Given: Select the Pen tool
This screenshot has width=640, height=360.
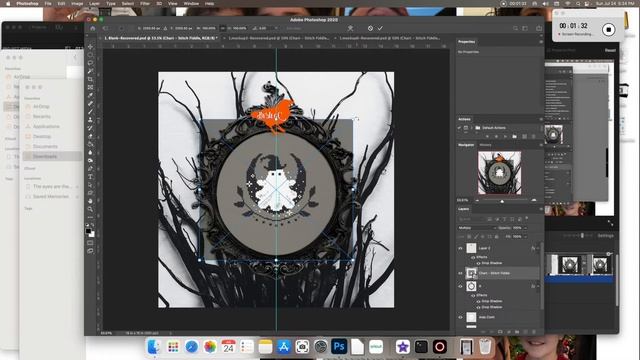Looking at the screenshot, I should pyautogui.click(x=90, y=169).
